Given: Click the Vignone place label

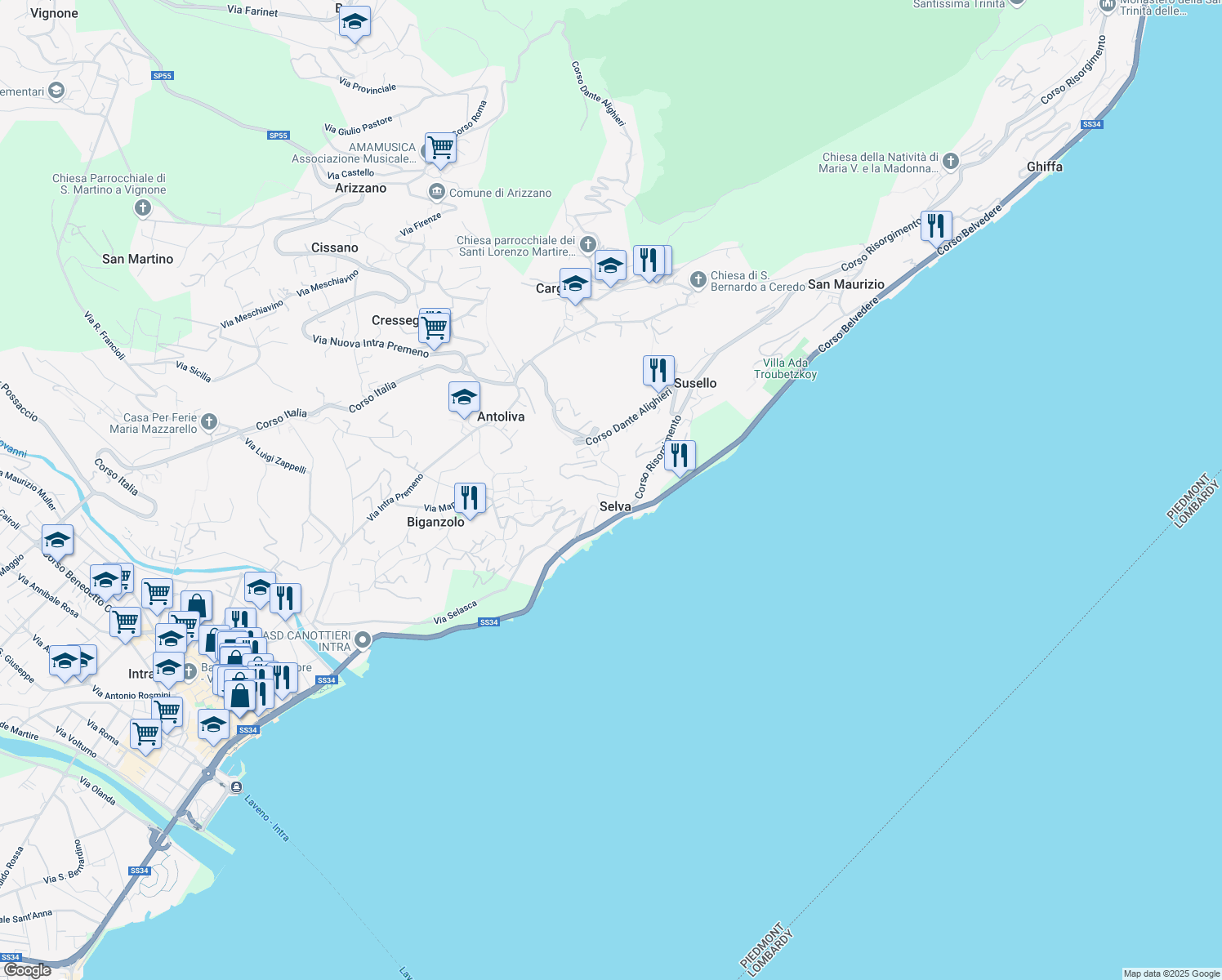Looking at the screenshot, I should click(x=54, y=13).
